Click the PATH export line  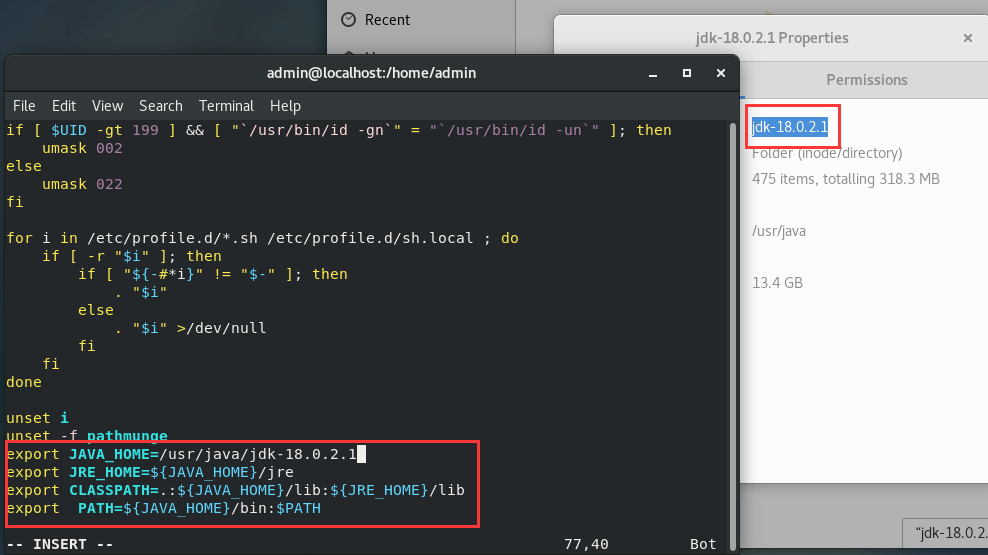point(164,508)
